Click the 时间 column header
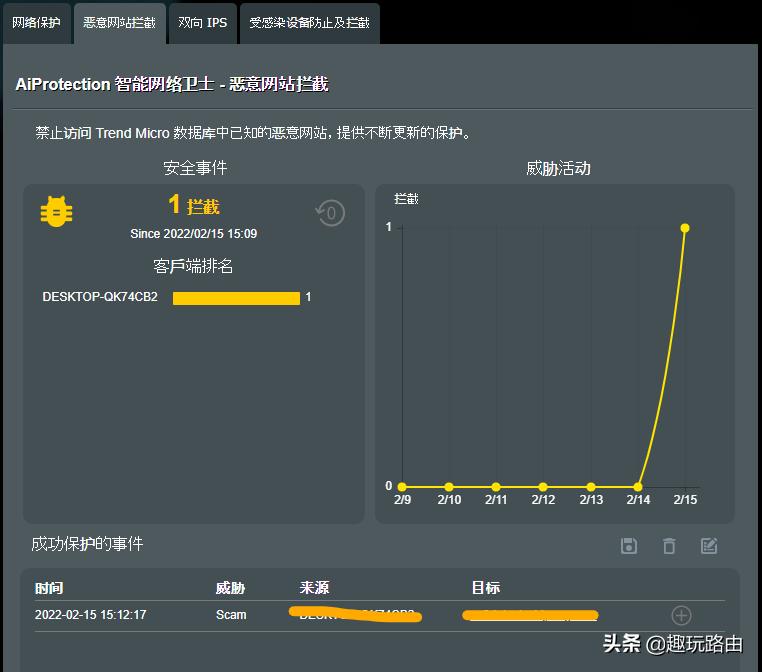The width and height of the screenshot is (762, 672). point(49,588)
